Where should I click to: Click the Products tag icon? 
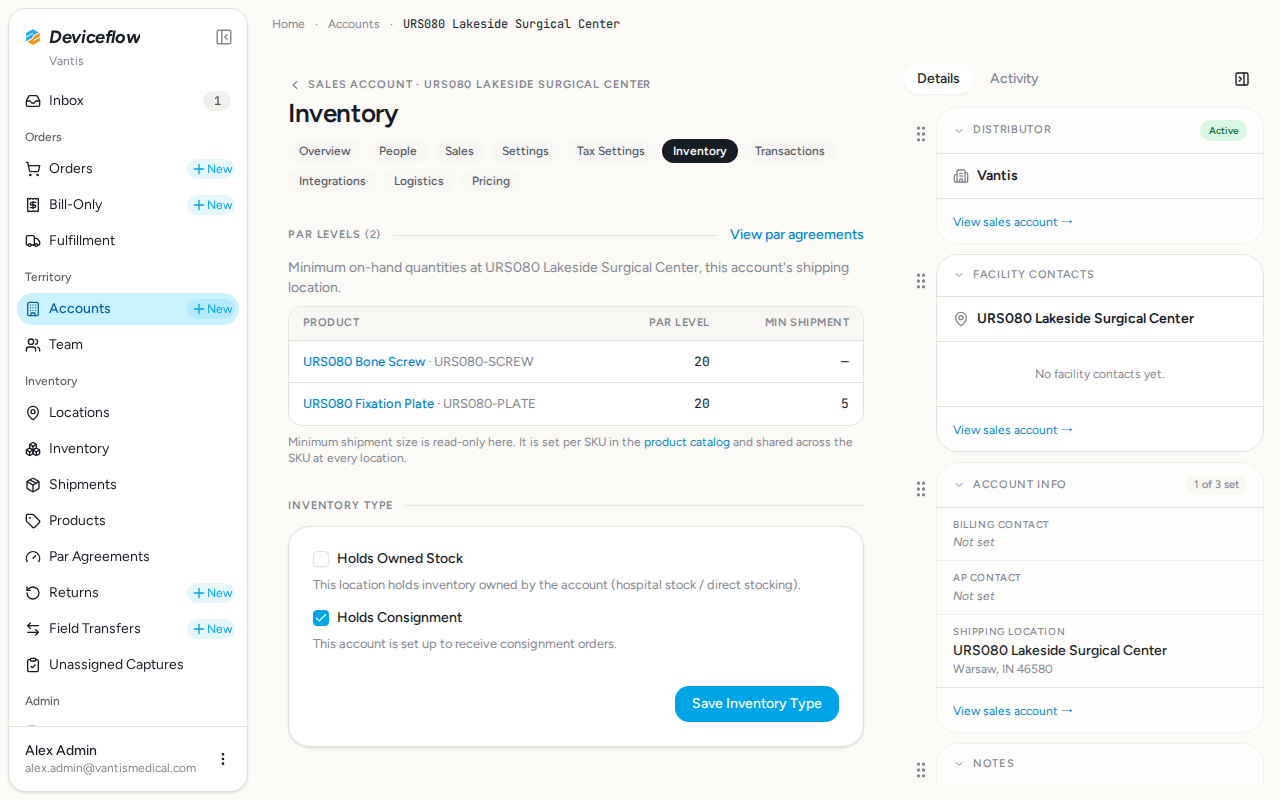[33, 521]
